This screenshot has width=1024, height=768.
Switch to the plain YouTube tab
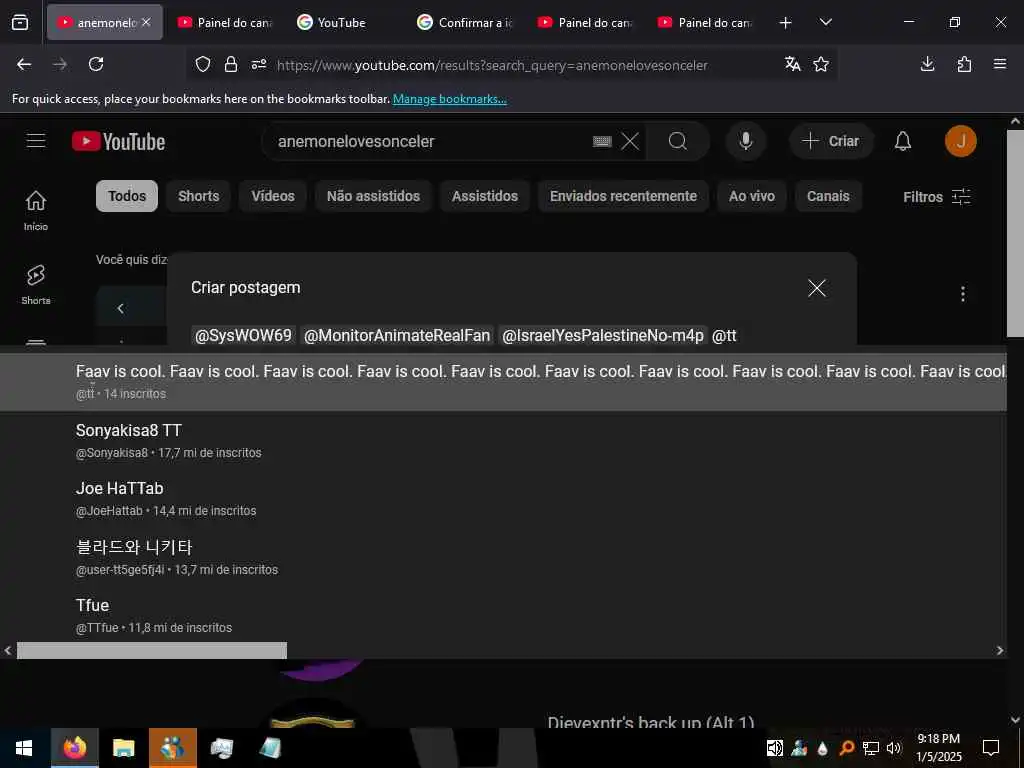pyautogui.click(x=343, y=22)
